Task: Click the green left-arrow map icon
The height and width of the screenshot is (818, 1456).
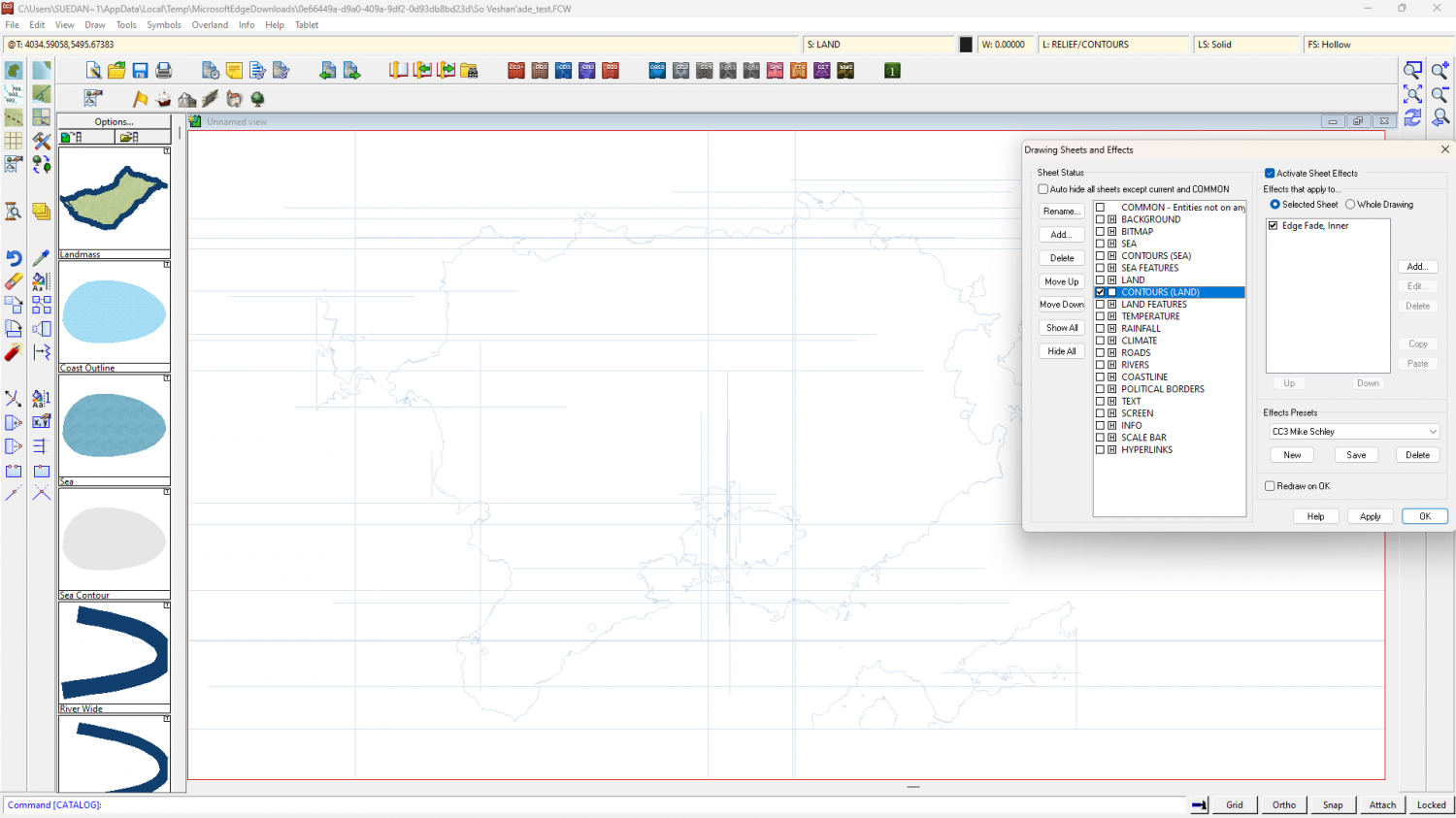Action: tap(328, 70)
